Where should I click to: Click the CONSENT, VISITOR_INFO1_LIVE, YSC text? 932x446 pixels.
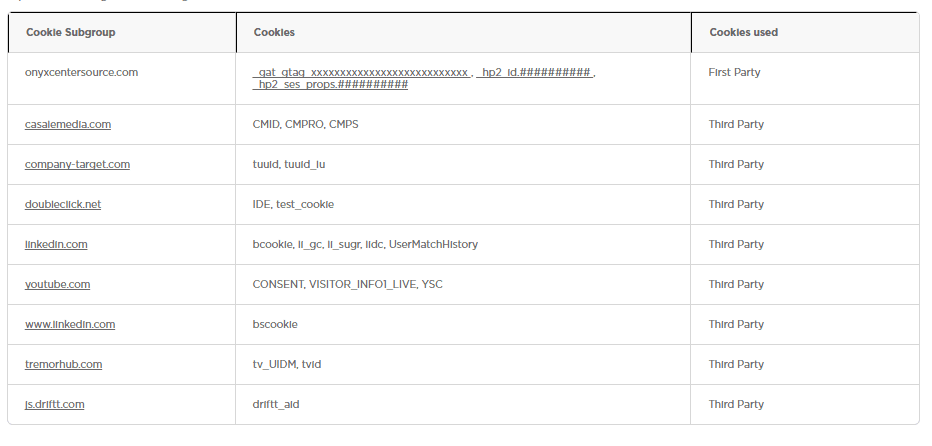click(347, 285)
